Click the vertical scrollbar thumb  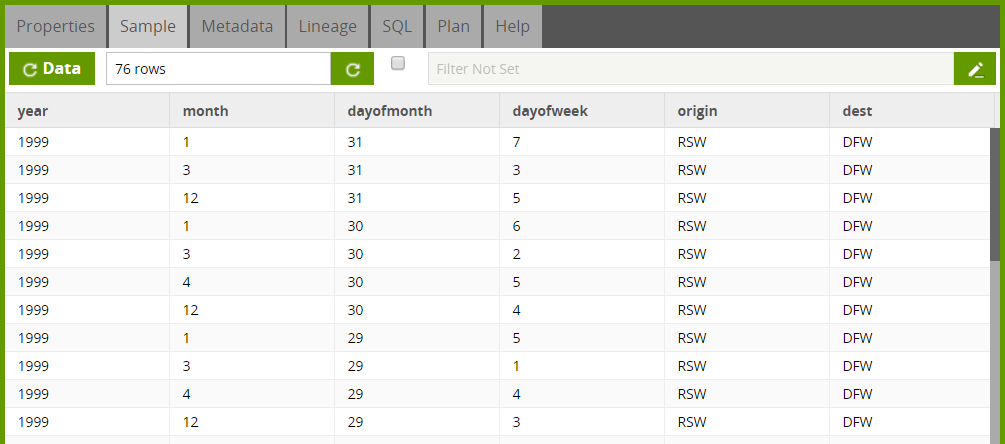994,194
